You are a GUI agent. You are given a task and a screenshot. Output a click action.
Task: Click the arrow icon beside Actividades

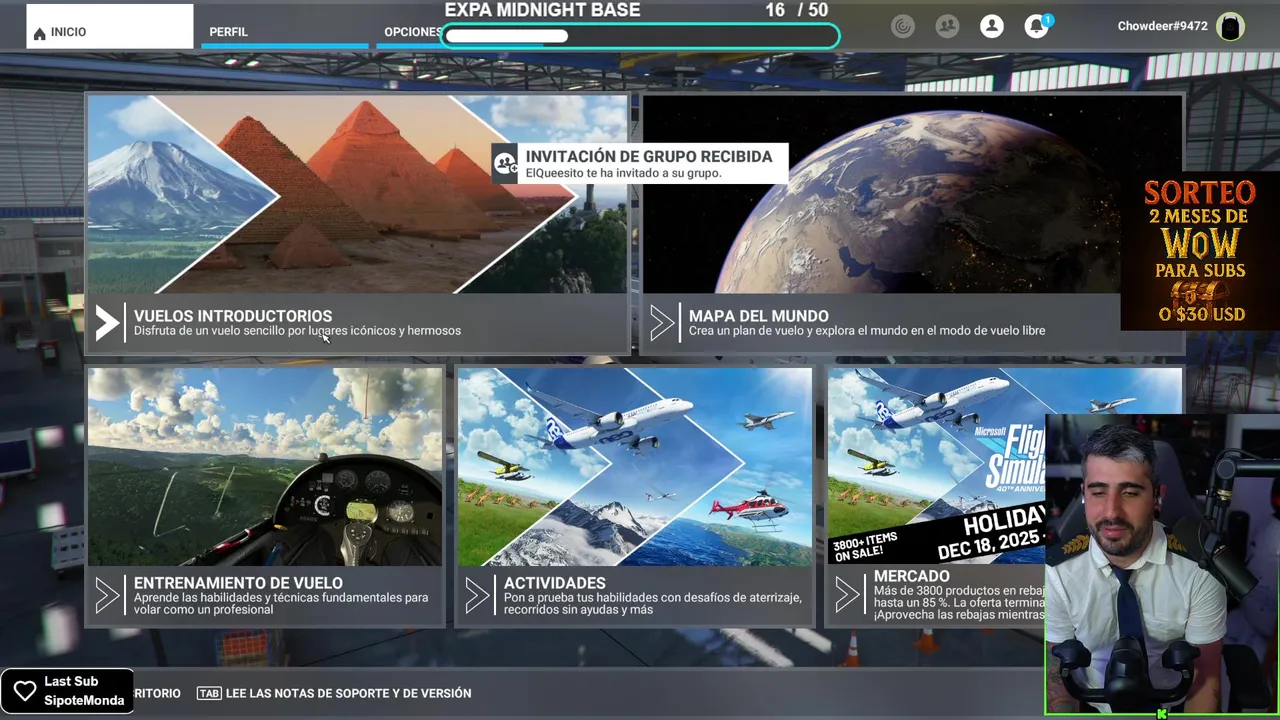477,596
